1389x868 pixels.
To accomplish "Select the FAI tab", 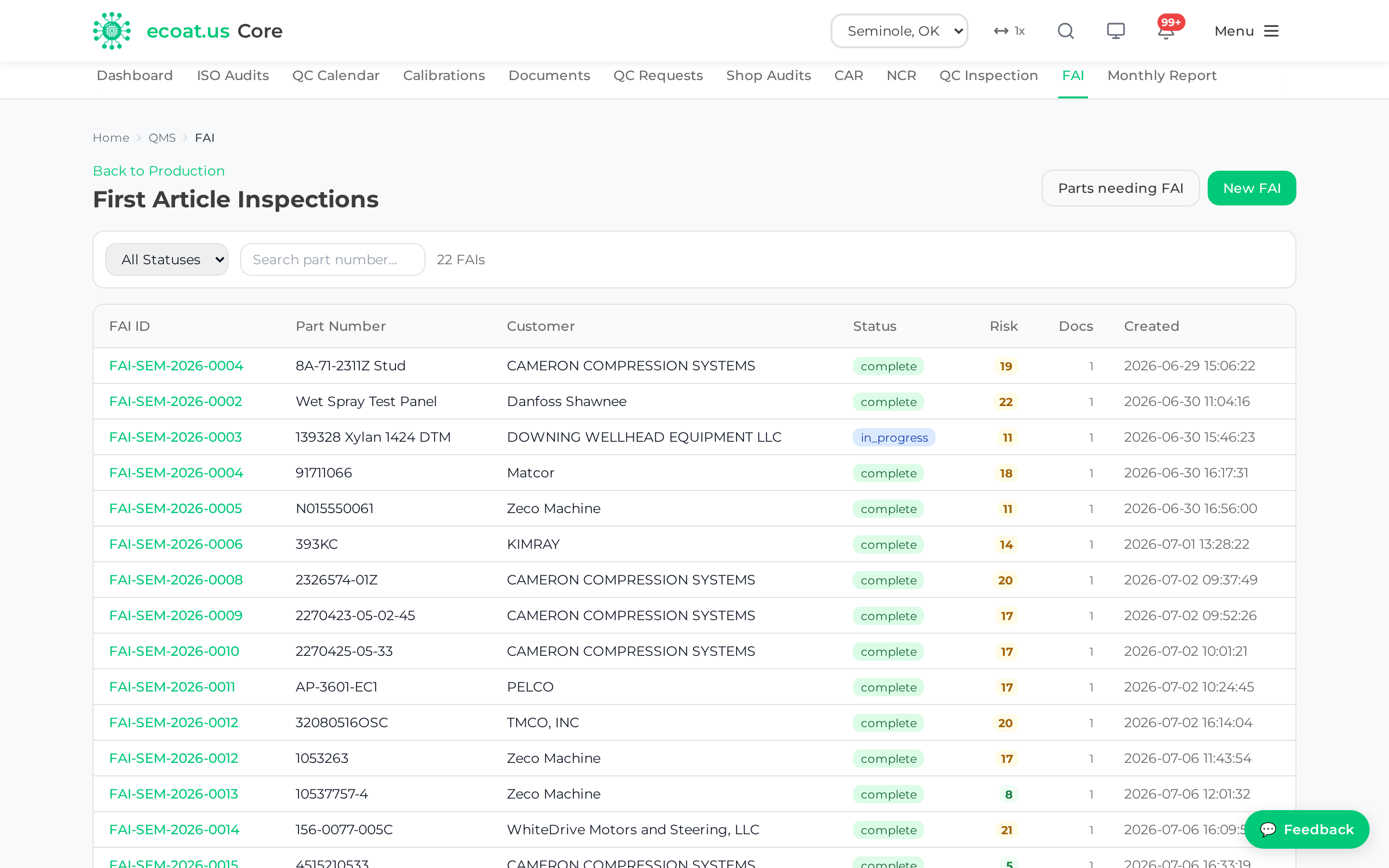I will point(1073,76).
